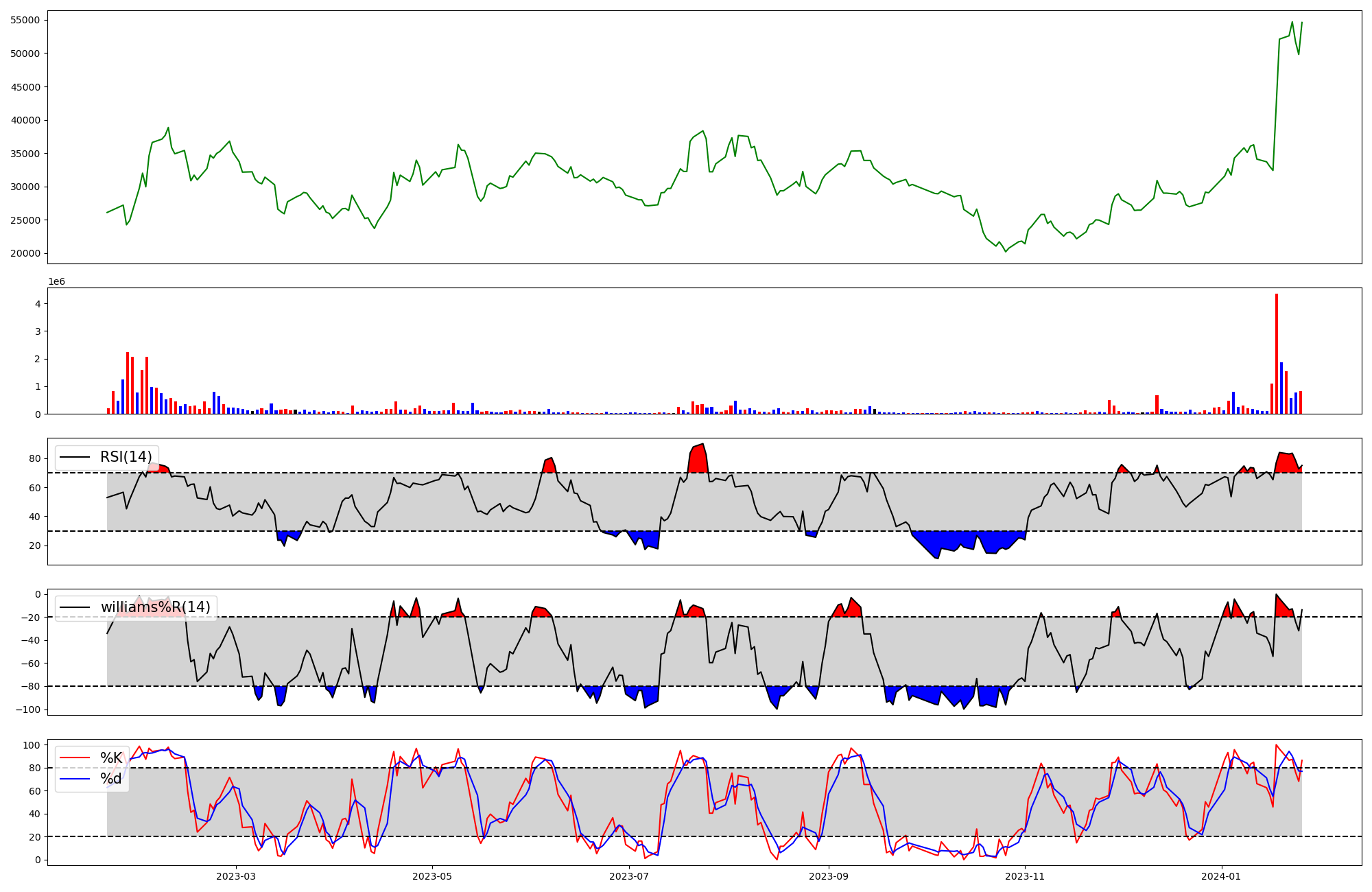Viewport: 1372px width, 892px height.
Task: Click the 55000 price axis tick label
Action: (x=25, y=20)
